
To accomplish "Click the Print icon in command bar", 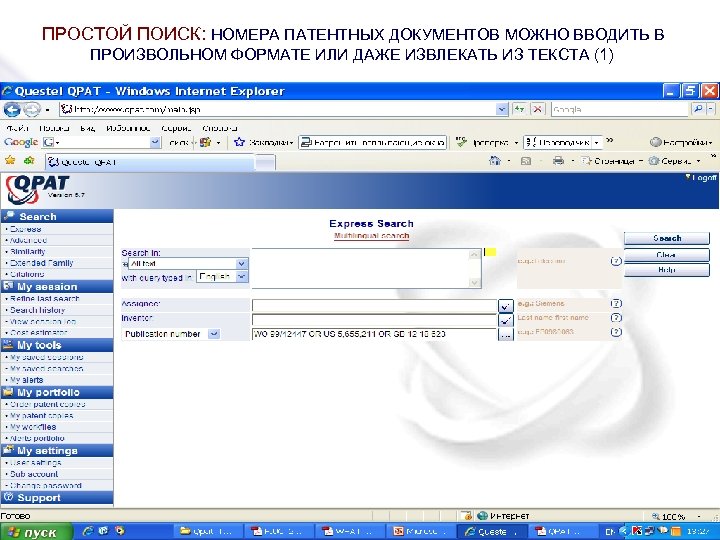I will [x=558, y=161].
